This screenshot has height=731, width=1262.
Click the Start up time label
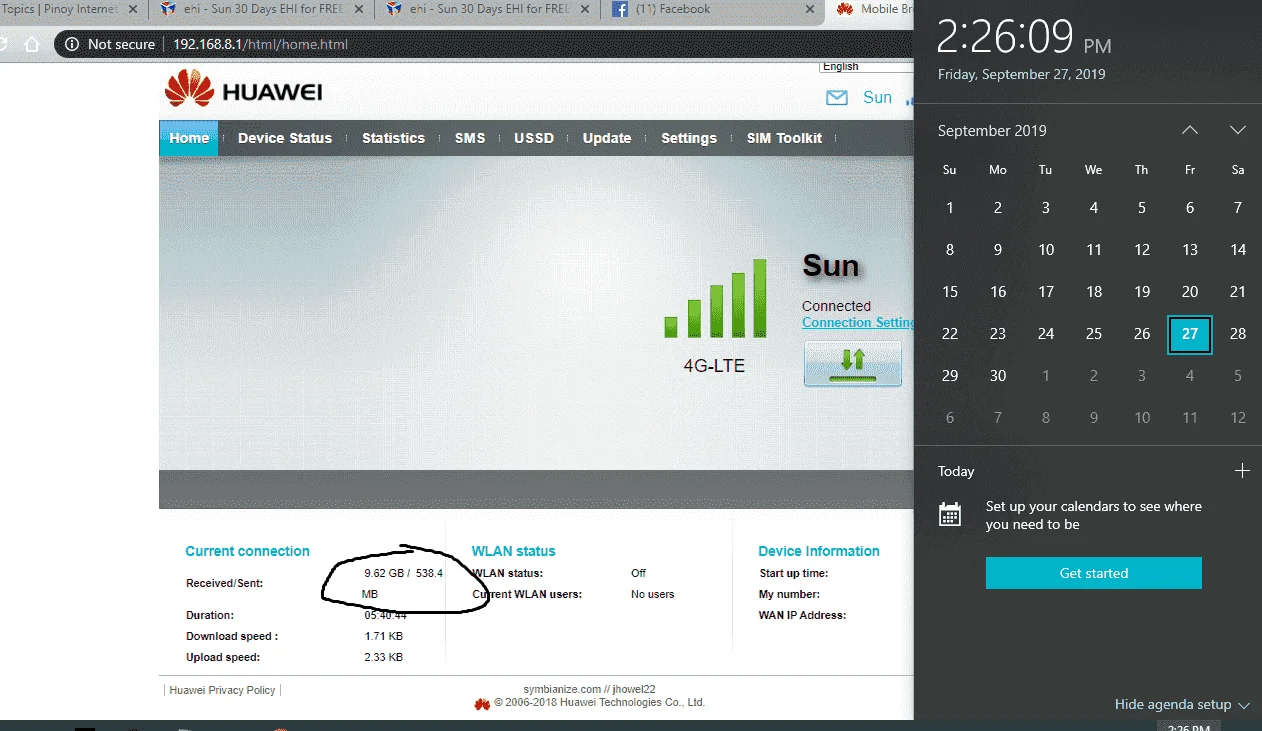click(x=794, y=573)
